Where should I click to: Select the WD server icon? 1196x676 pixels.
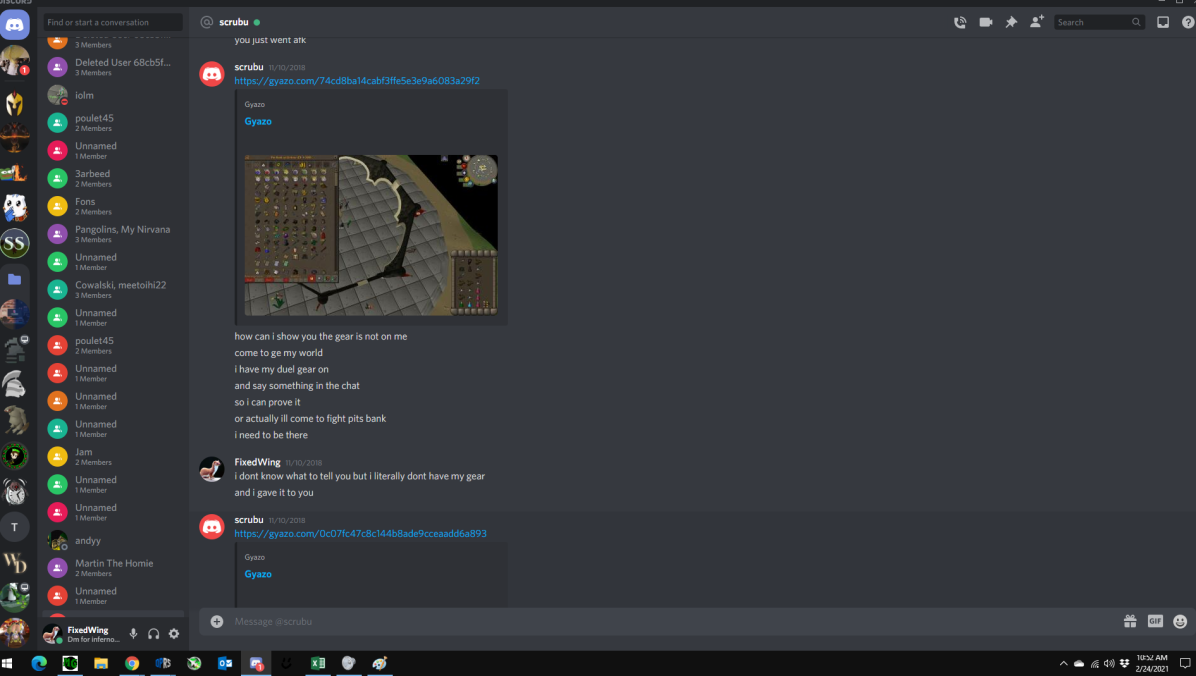tap(14, 563)
